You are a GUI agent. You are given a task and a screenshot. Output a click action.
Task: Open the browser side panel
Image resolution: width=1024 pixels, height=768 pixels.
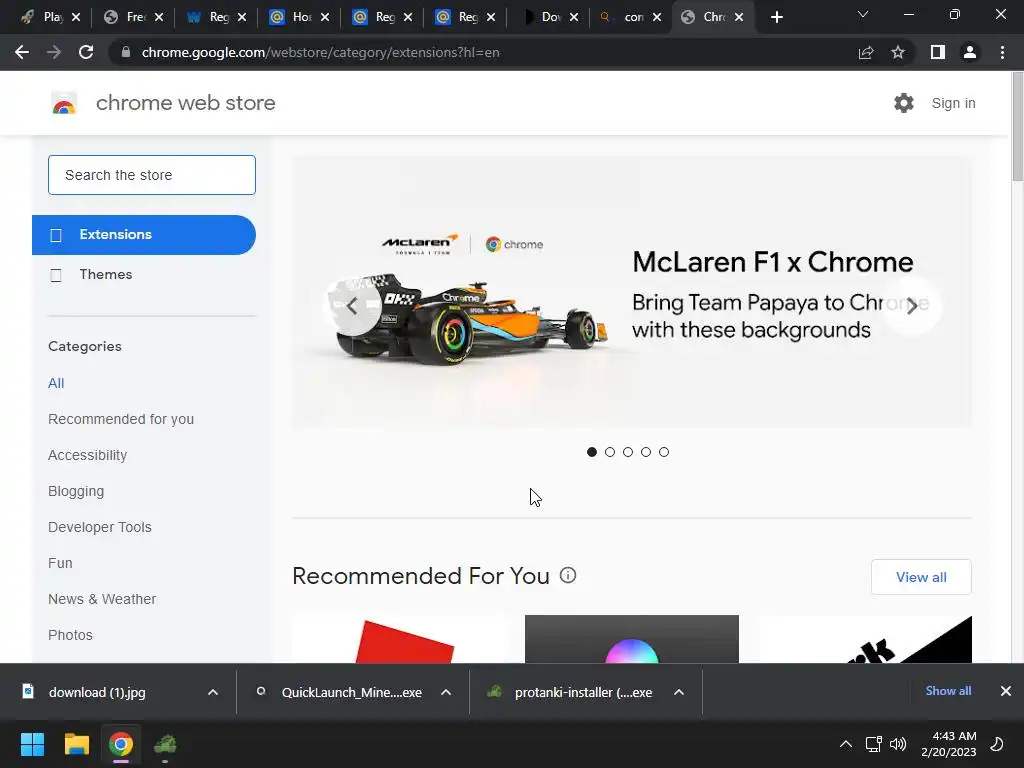point(938,52)
